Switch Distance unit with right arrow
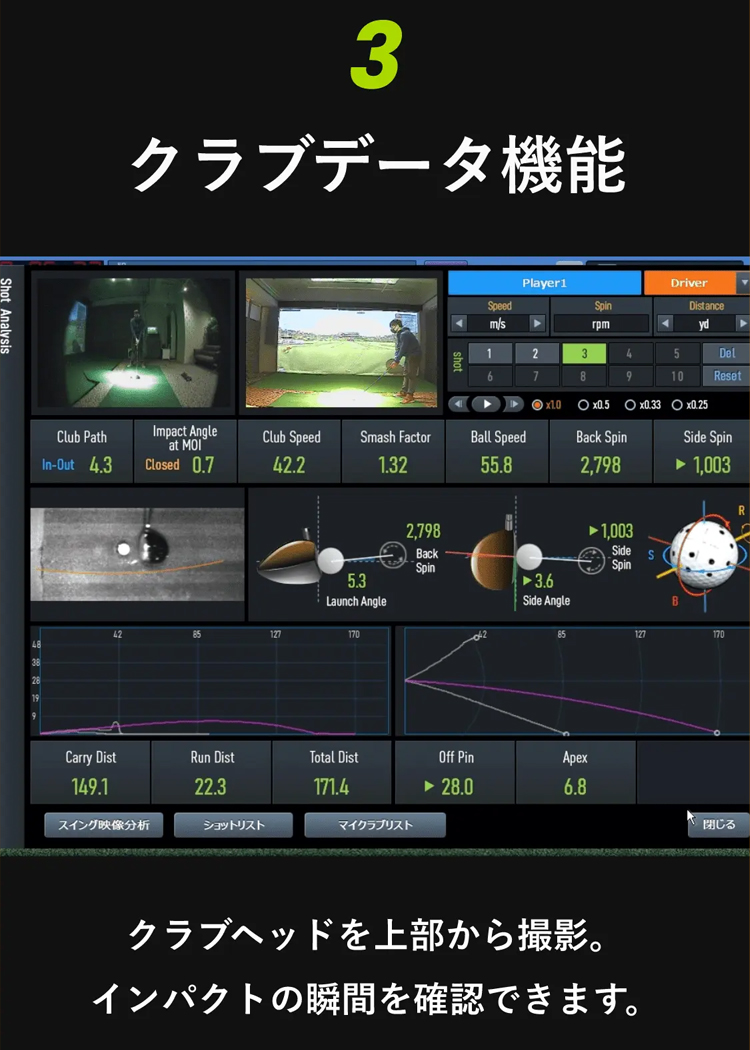 click(x=742, y=324)
